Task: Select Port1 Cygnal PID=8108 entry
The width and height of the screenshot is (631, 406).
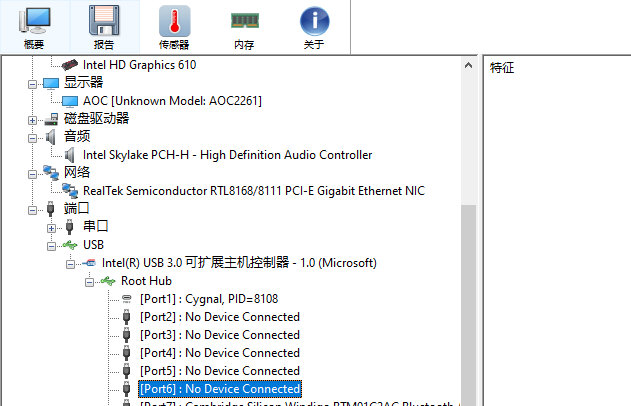Action: 209,299
